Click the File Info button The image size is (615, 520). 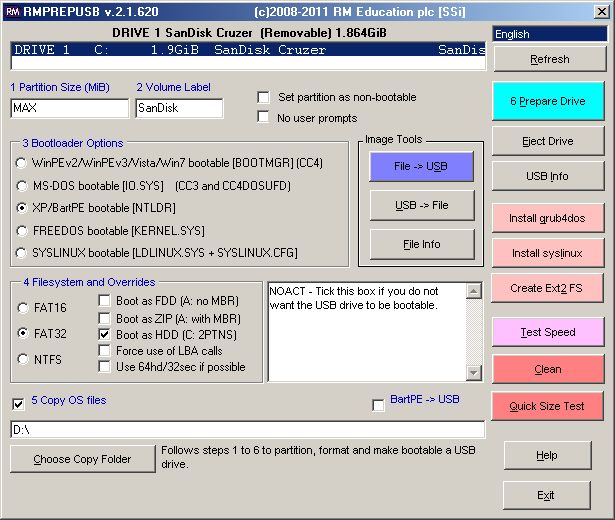tap(422, 244)
